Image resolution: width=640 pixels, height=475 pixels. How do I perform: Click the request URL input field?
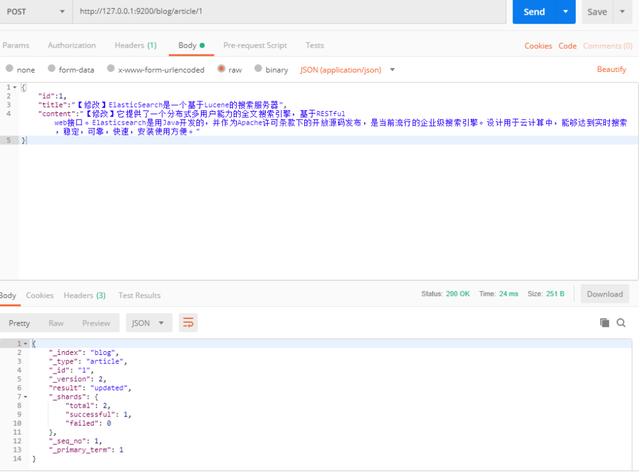289,11
